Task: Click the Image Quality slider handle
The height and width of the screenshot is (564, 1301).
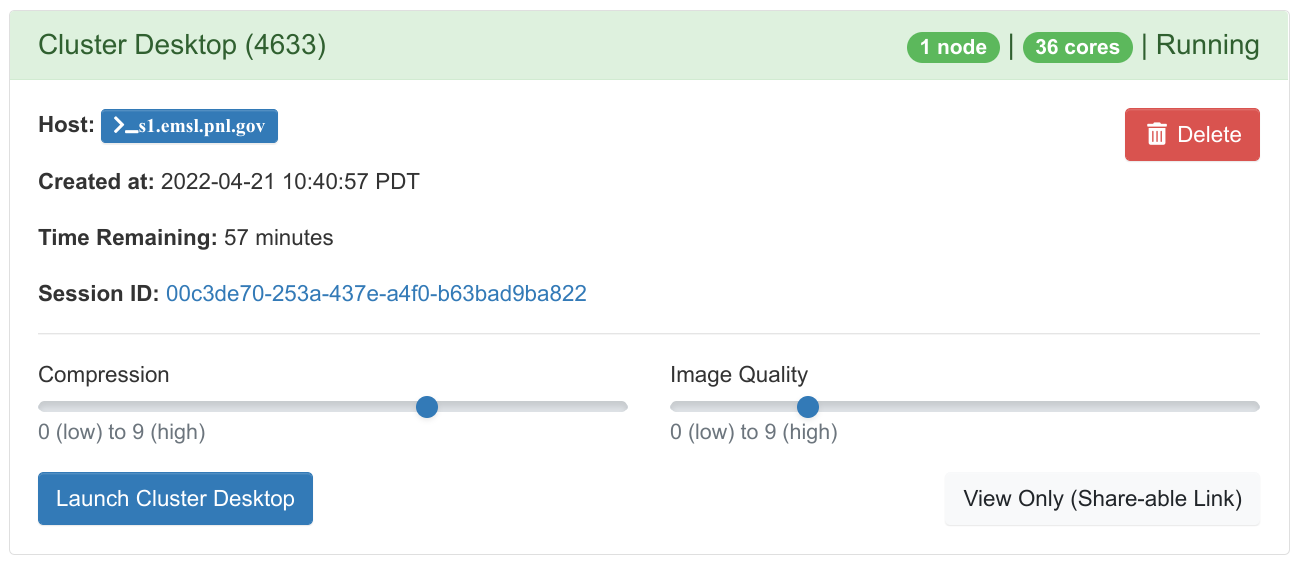Action: (x=808, y=407)
